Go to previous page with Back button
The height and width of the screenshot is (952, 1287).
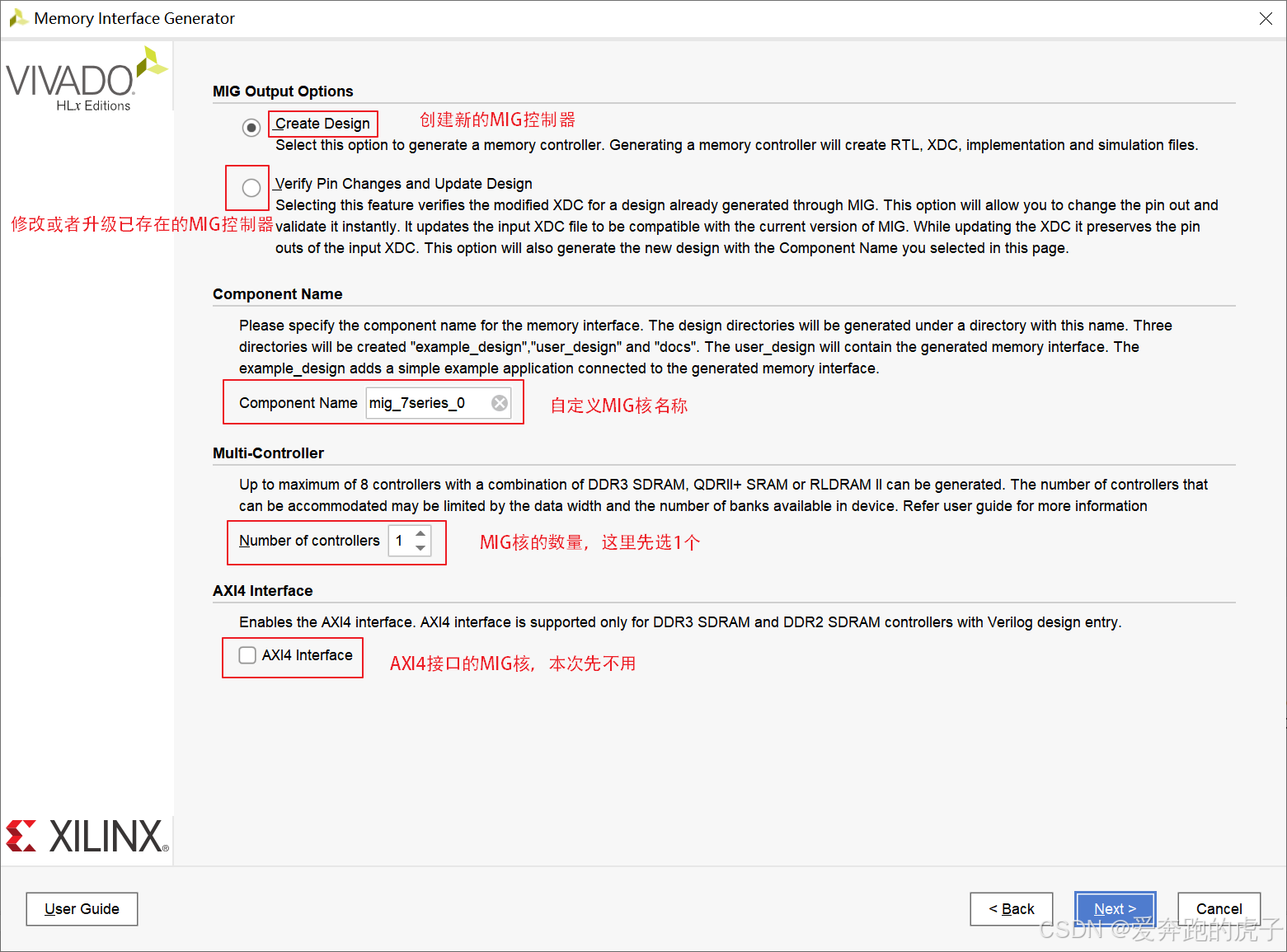pos(1012,909)
